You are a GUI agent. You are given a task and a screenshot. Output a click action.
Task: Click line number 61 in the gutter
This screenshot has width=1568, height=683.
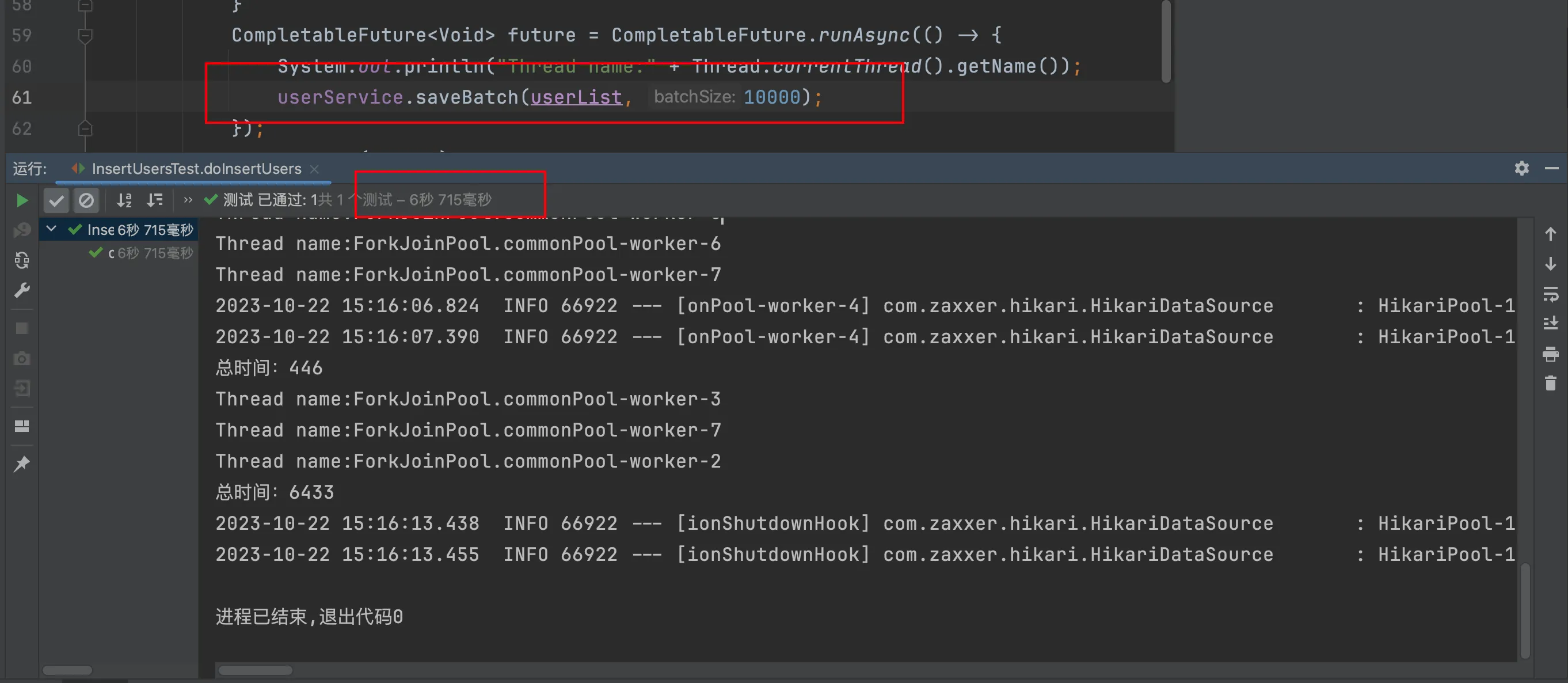point(22,97)
